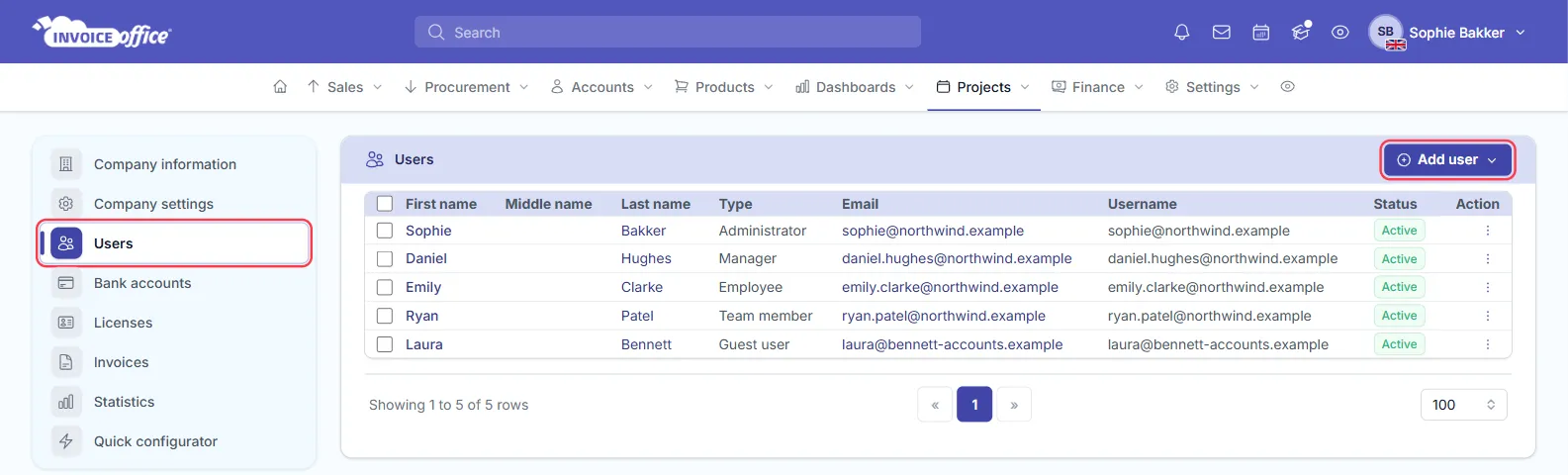
Task: Click the Licenses ID card icon
Action: click(66, 323)
